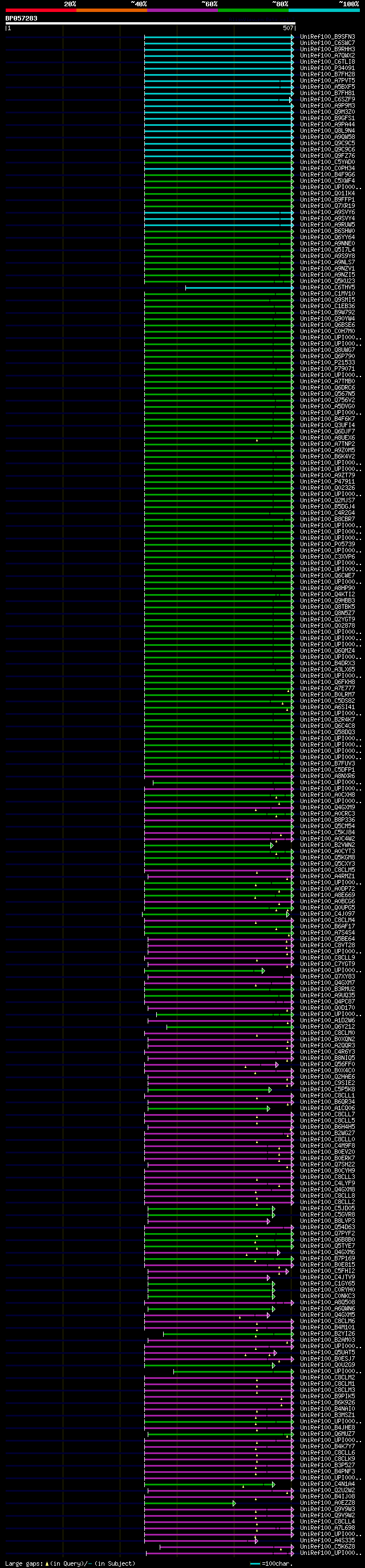The image size is (365, 1568).
Task: Open hit UniRef100_C4JQ97
Action: pyautogui.click(x=327, y=914)
